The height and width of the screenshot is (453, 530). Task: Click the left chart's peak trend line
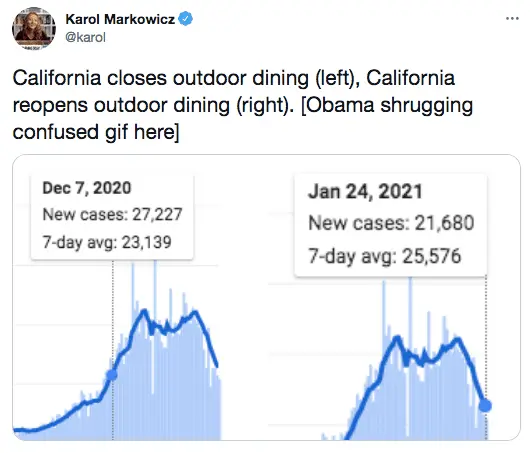[144, 311]
